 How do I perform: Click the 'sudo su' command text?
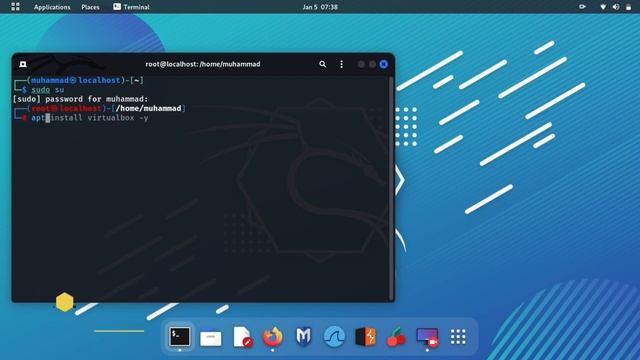48,90
